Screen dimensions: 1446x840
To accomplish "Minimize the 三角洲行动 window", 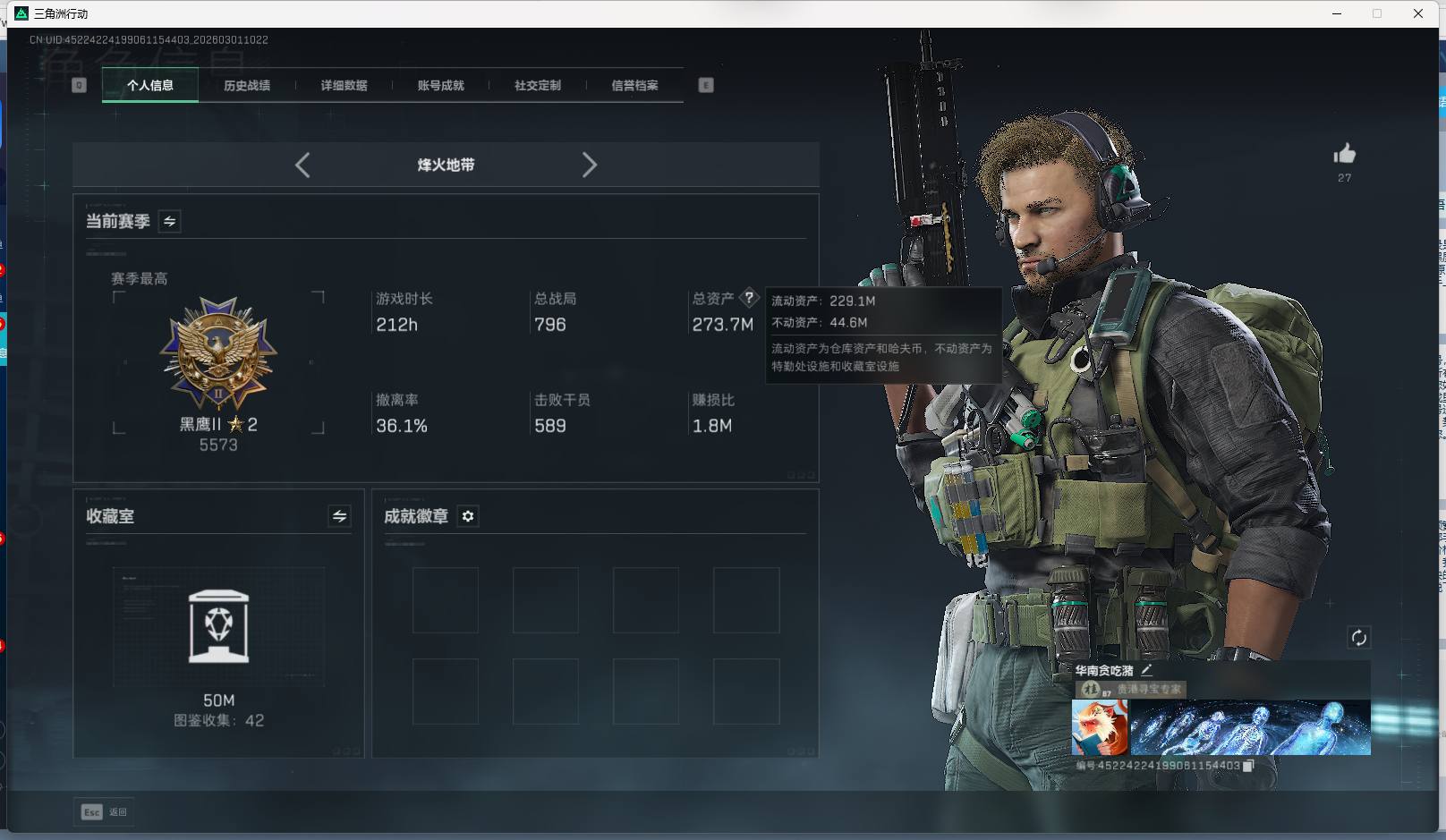I will (x=1337, y=13).
